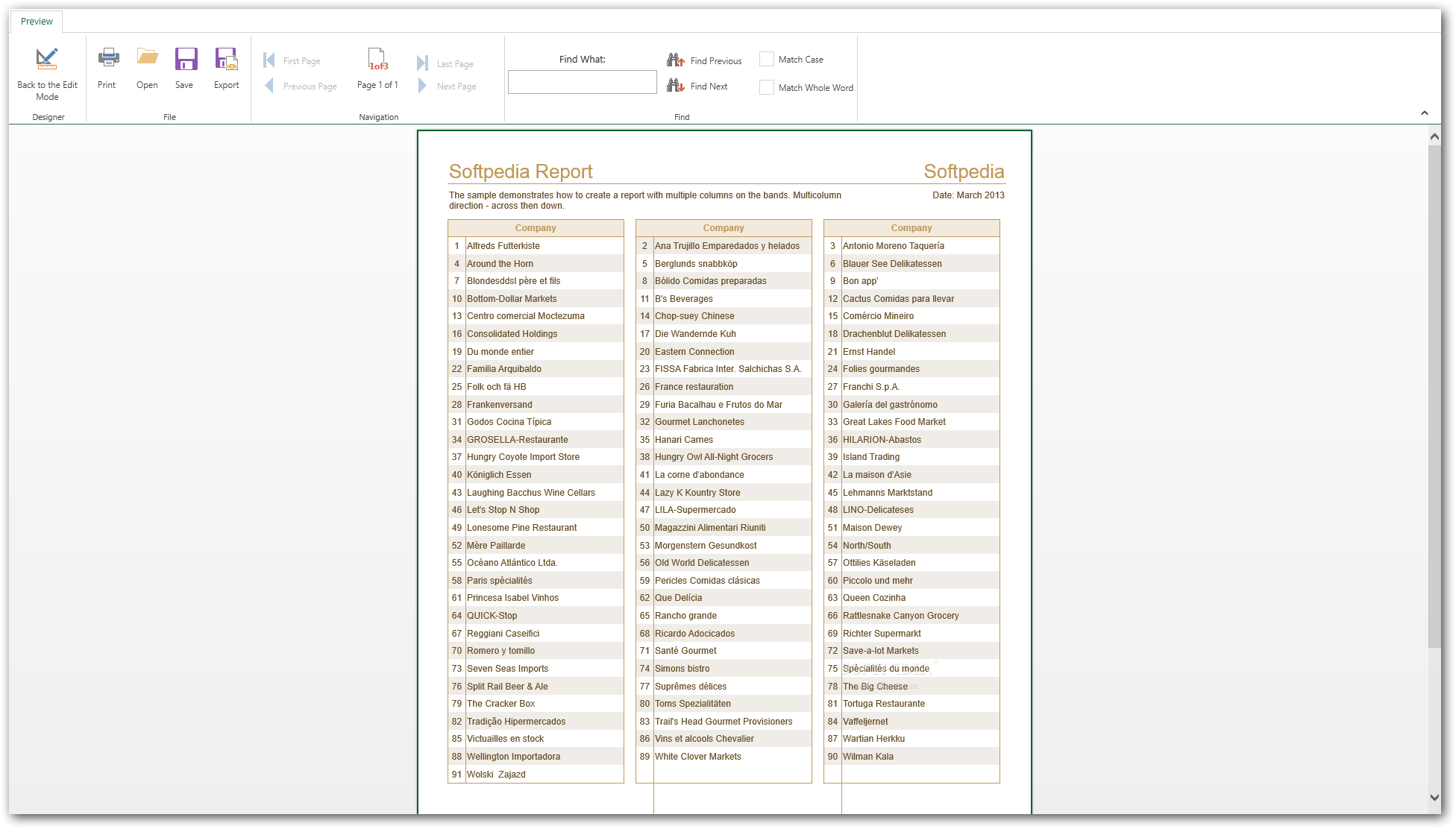The image size is (1456, 829).
Task: Jump to Last Page
Action: click(x=445, y=64)
